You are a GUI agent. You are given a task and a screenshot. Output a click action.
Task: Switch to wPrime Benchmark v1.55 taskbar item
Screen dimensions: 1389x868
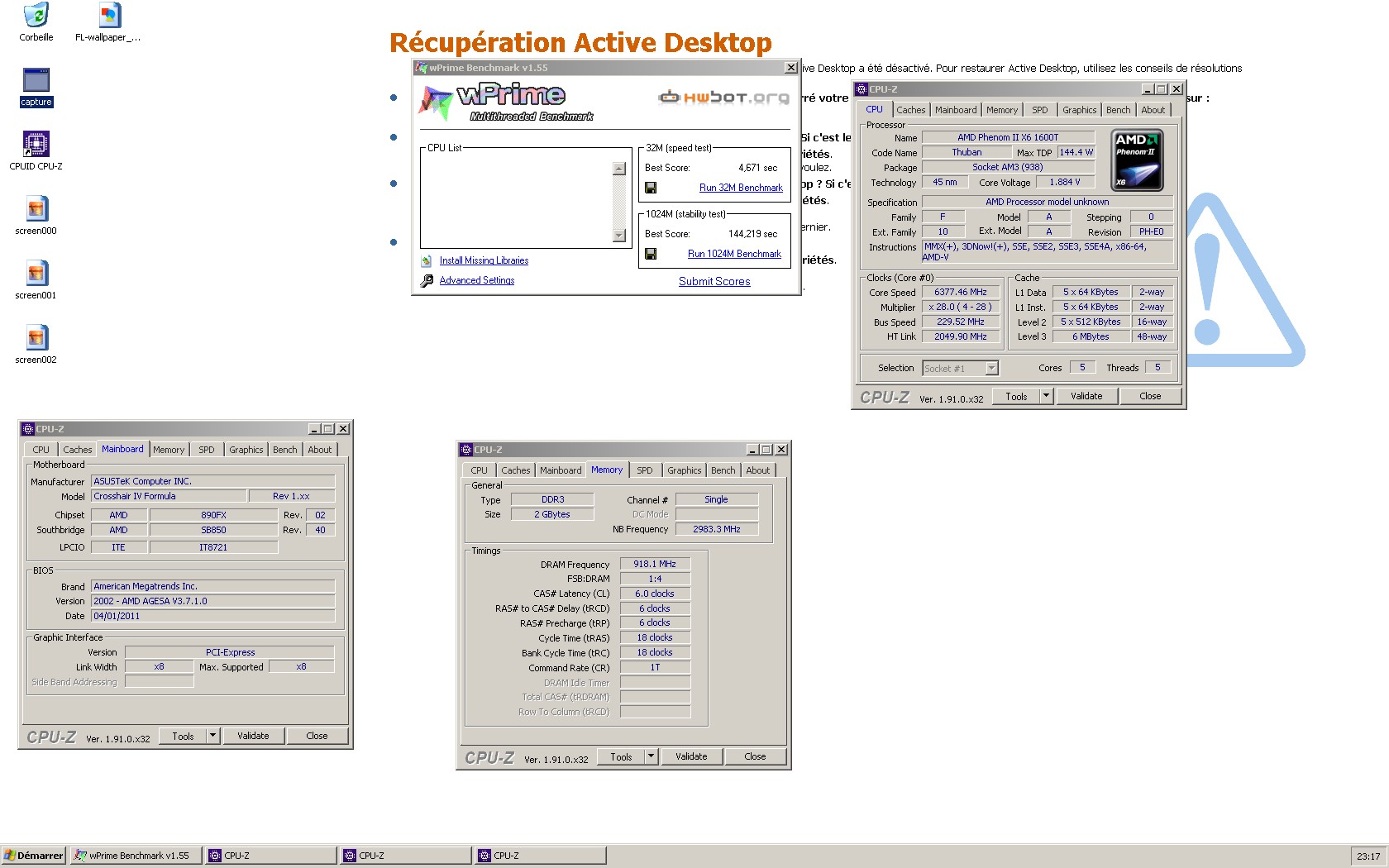click(x=136, y=856)
